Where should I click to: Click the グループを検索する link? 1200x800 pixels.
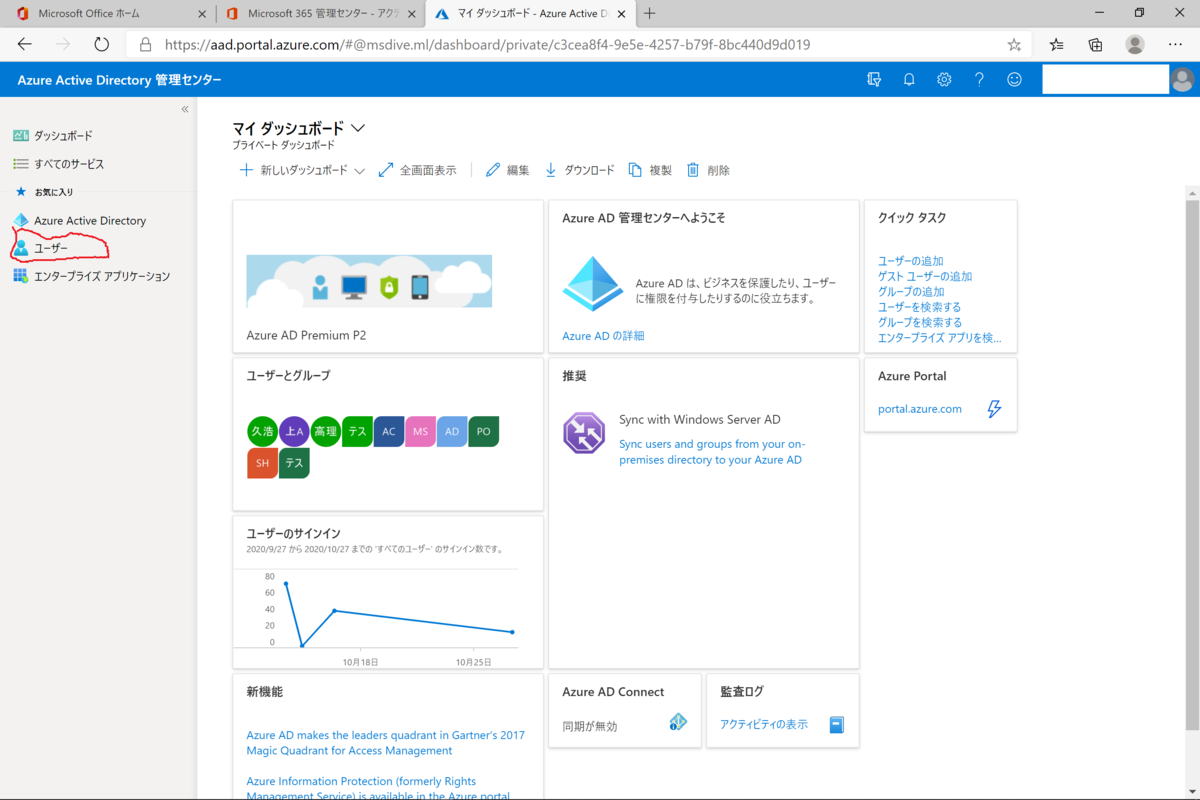pos(920,322)
